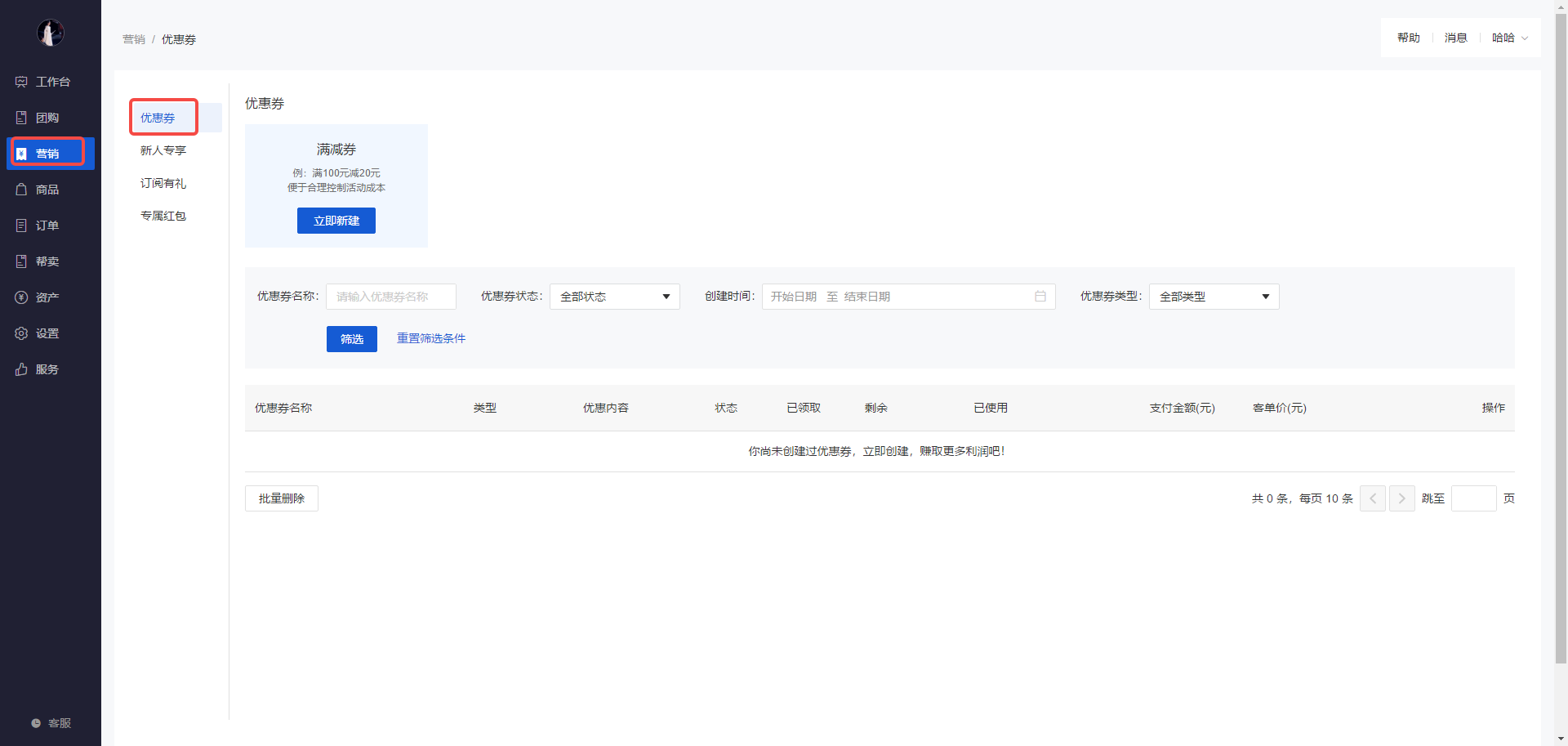Image resolution: width=1568 pixels, height=746 pixels.
Task: Click the 已使用 column header
Action: point(991,408)
